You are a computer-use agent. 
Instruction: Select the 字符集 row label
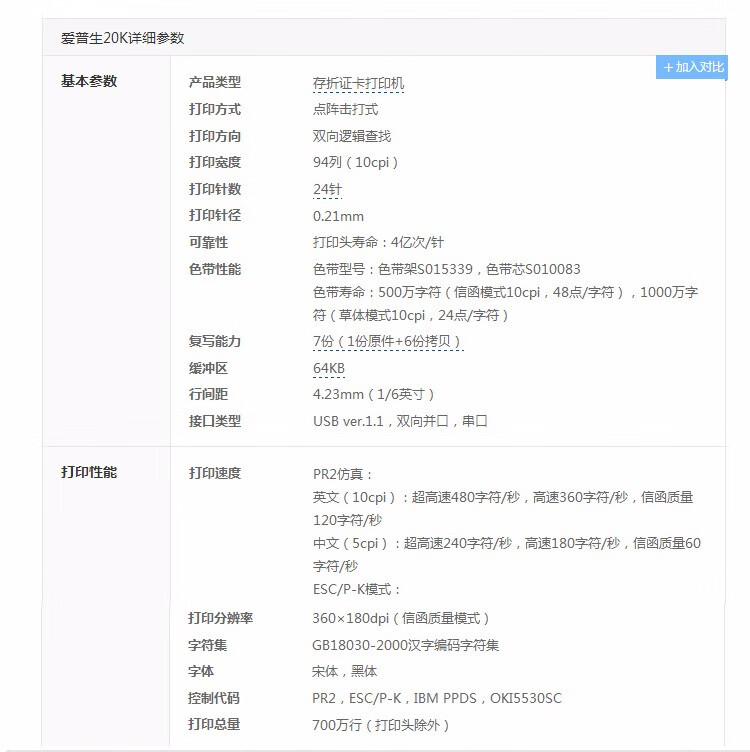[x=207, y=645]
